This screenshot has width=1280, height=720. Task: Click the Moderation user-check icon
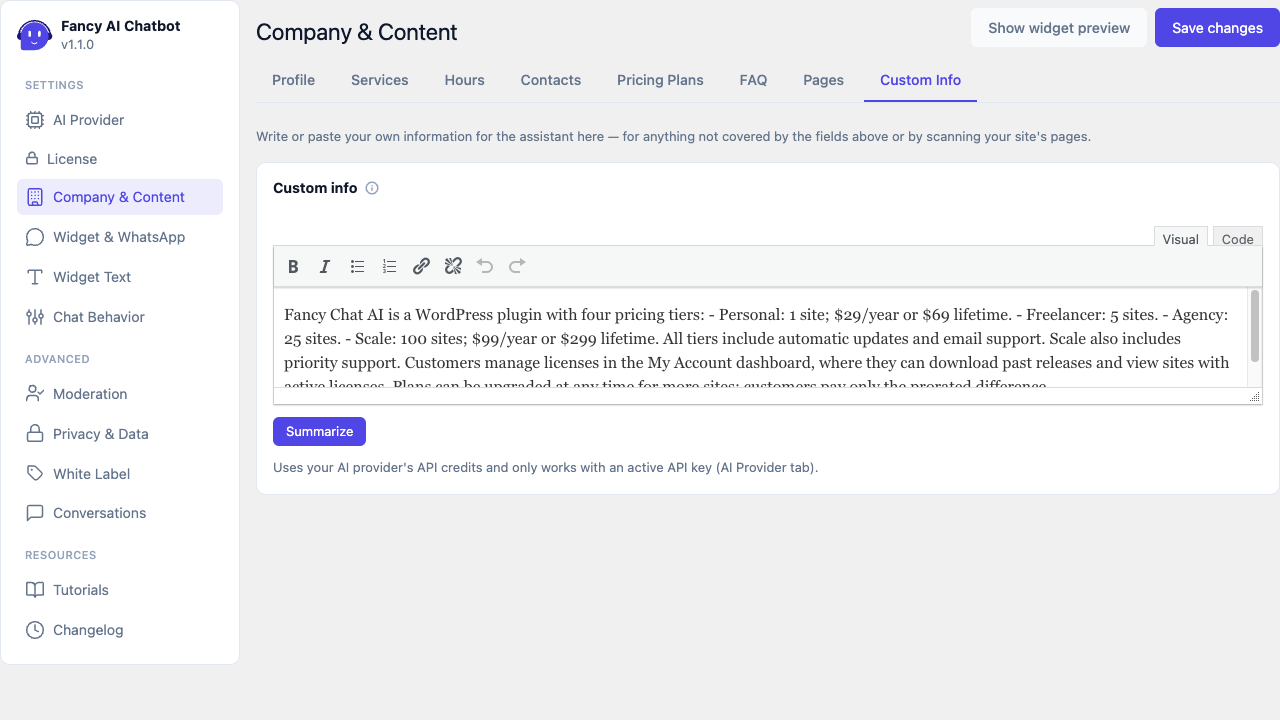click(x=35, y=394)
